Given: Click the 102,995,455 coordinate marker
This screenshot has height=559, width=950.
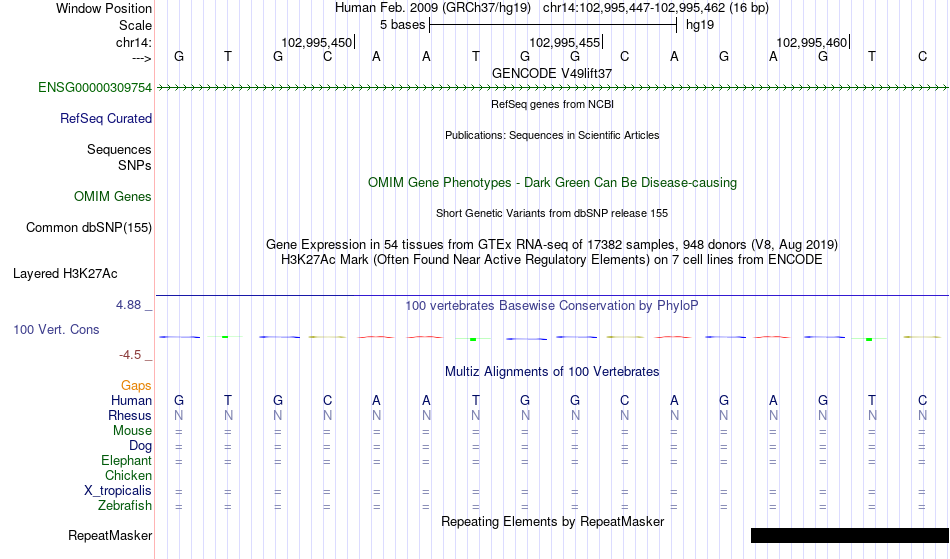Looking at the screenshot, I should pyautogui.click(x=566, y=42).
